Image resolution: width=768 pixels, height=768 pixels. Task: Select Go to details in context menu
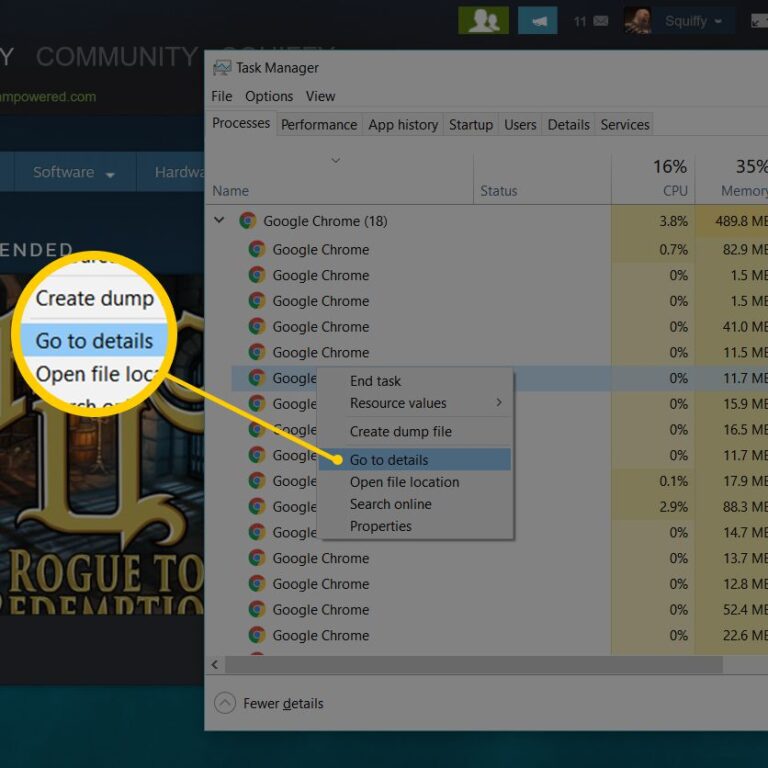(x=415, y=460)
